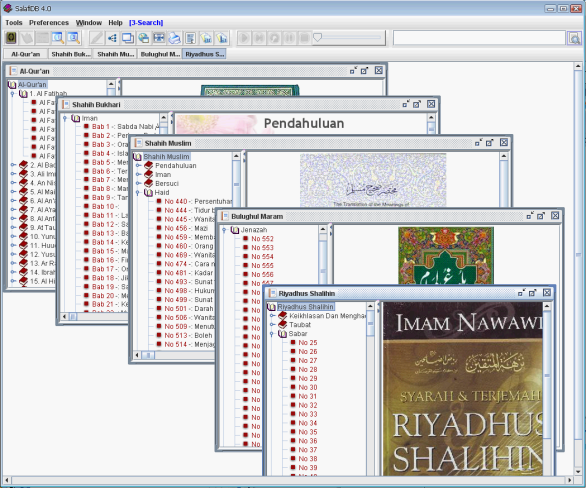Expand the Taubat node in Riyadhus Shalihin tree

tap(273, 325)
